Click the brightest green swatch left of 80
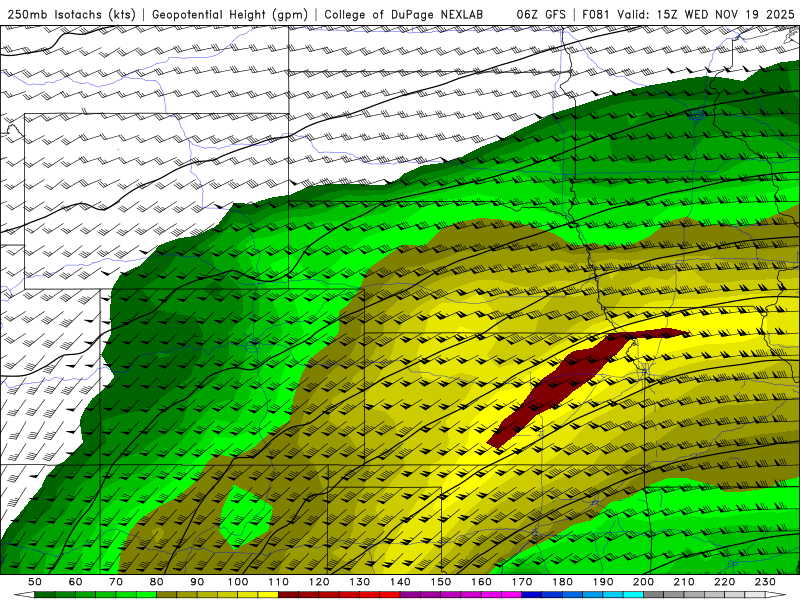This screenshot has height=600, width=800. pos(146,594)
